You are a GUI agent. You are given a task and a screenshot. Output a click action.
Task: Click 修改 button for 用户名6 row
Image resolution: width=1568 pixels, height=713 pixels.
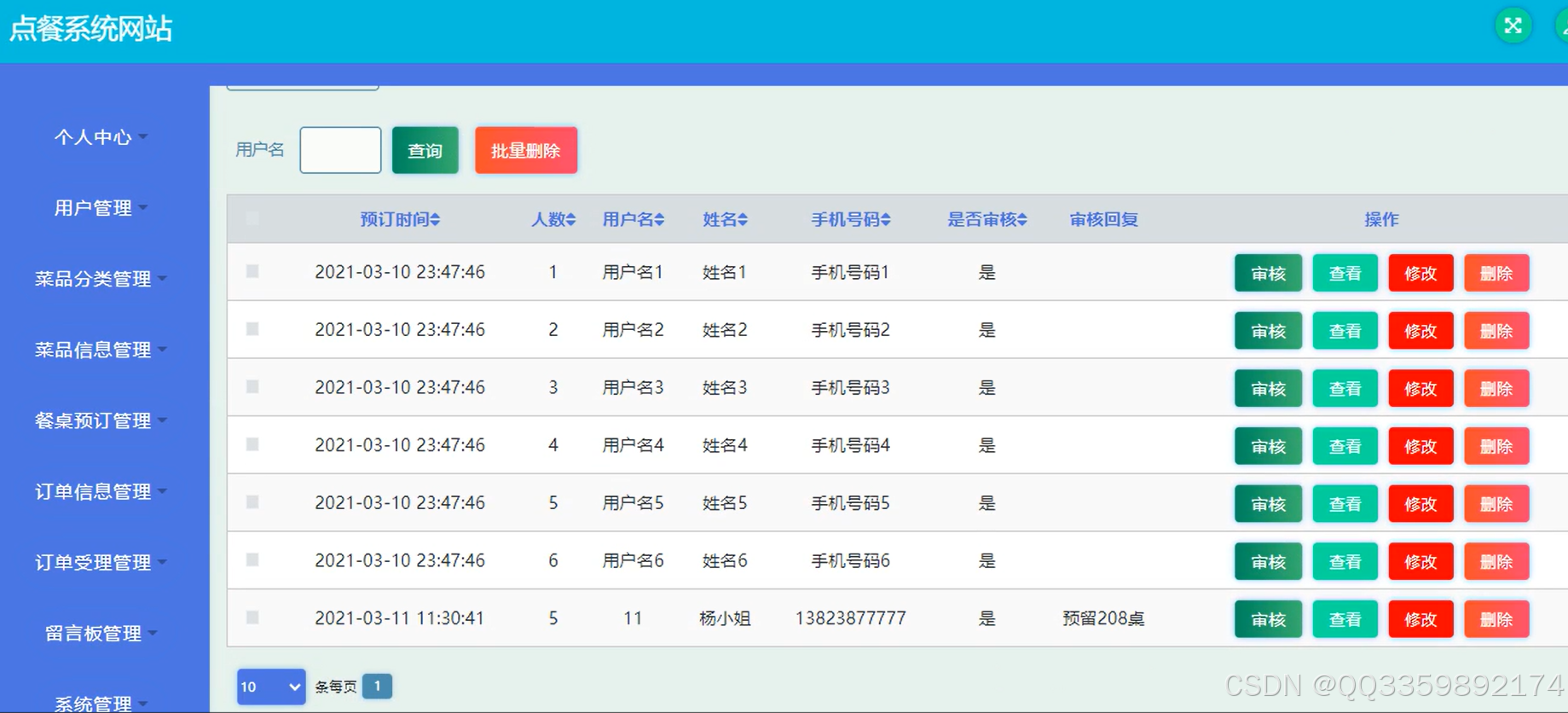(1420, 562)
